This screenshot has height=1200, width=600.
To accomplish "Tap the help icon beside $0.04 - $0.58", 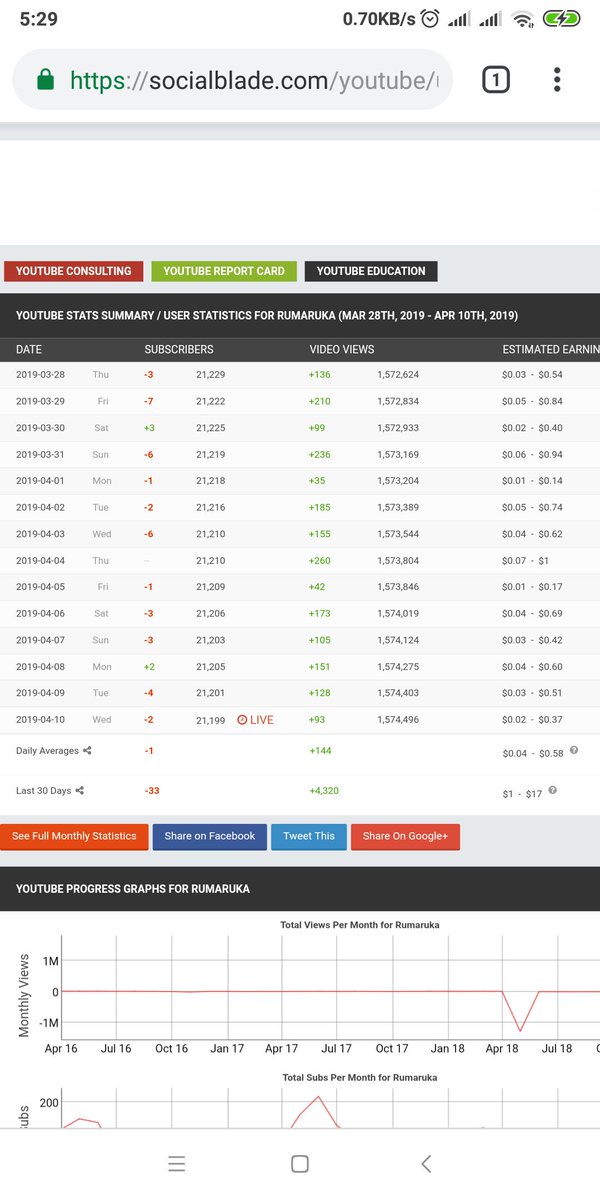I will (x=573, y=751).
